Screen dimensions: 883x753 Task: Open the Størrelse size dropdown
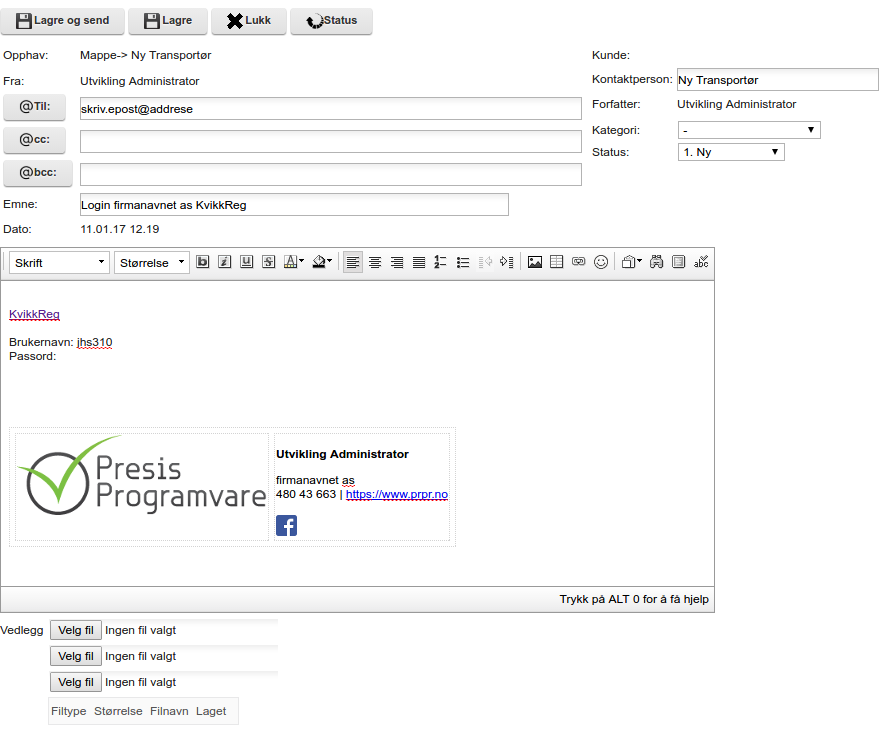click(151, 262)
